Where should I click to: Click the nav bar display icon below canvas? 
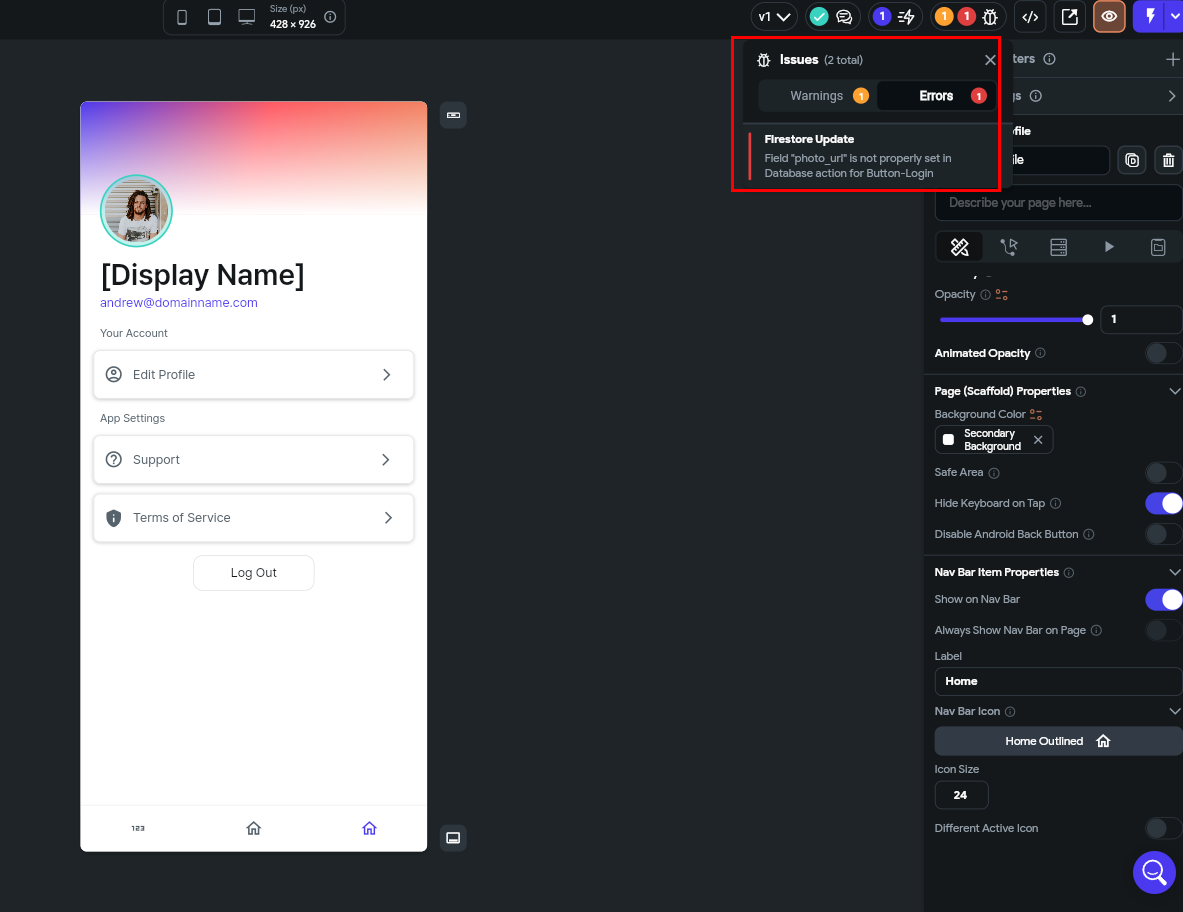453,838
